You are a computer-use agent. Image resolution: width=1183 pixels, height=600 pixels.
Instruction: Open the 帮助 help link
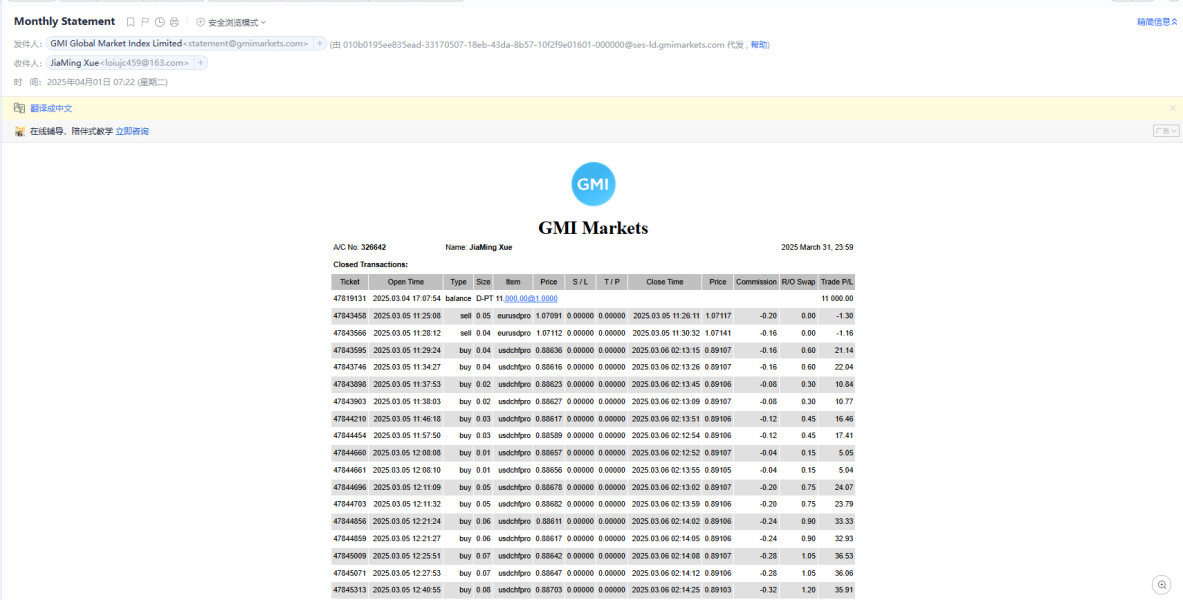(x=758, y=45)
